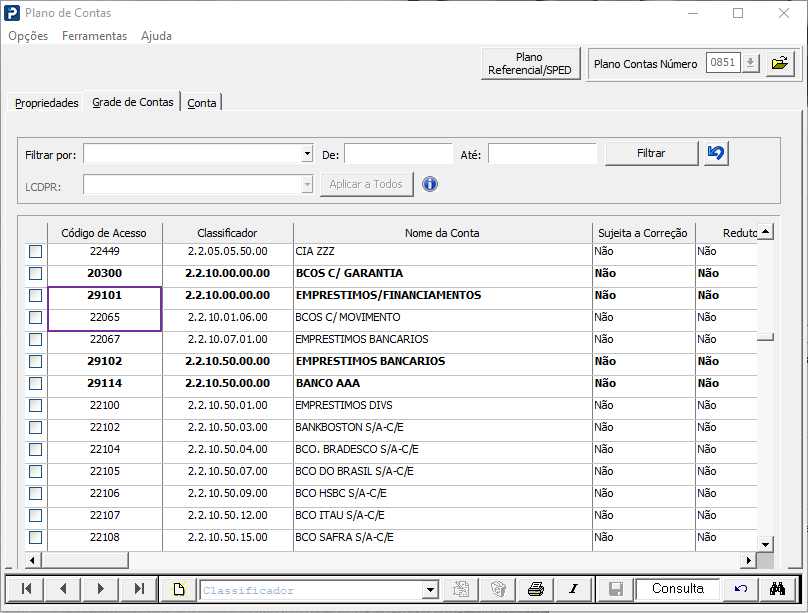Click the grid scroll down arrow

click(765, 544)
